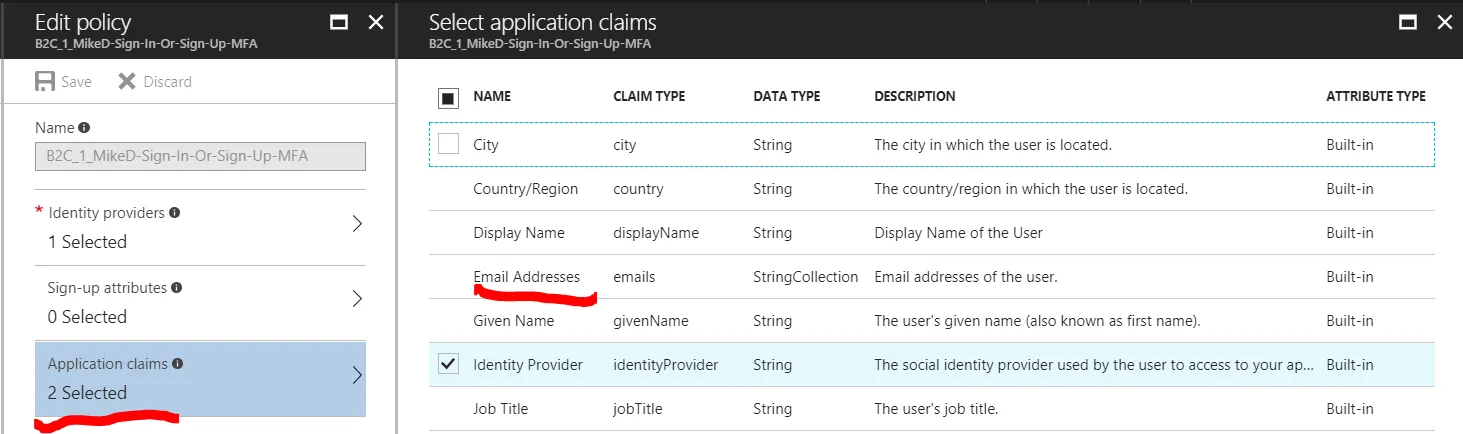The width and height of the screenshot is (1463, 434).
Task: Click the Save disk icon
Action: (x=45, y=82)
